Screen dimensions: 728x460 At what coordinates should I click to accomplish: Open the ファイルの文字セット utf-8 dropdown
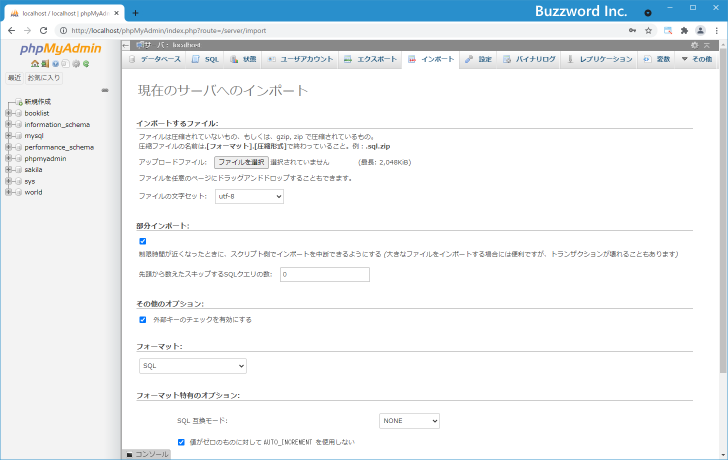[x=249, y=196]
